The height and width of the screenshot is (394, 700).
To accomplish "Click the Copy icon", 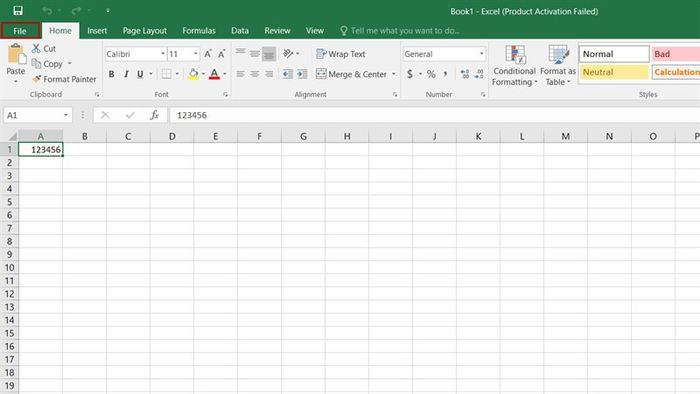I will pos(36,63).
